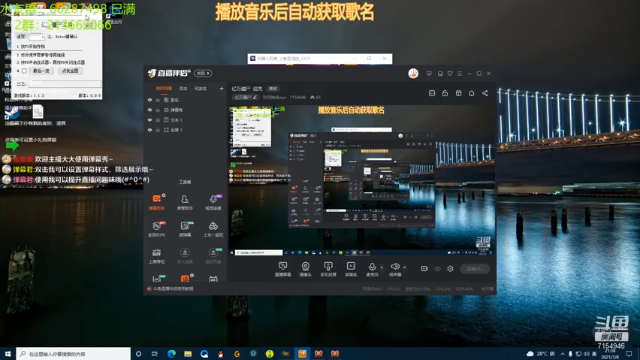Tick checkbox on line 4 of small dialog
The height and width of the screenshot is (360, 640).
coord(24,71)
